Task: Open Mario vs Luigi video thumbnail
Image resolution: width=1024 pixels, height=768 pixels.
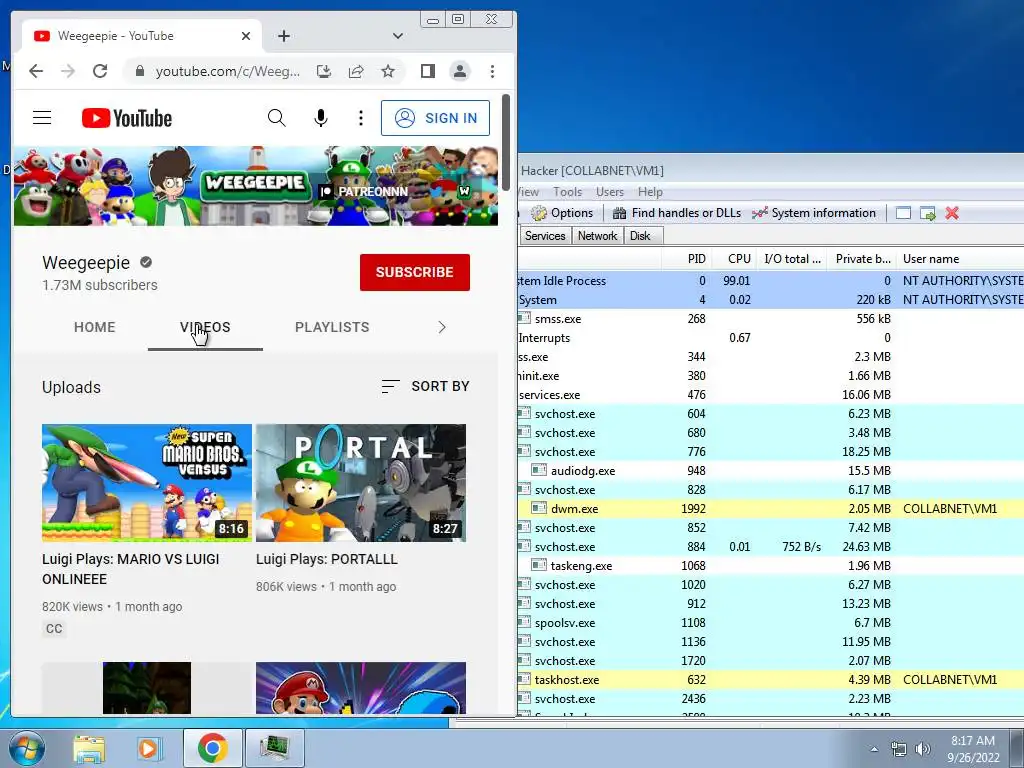Action: pos(146,483)
